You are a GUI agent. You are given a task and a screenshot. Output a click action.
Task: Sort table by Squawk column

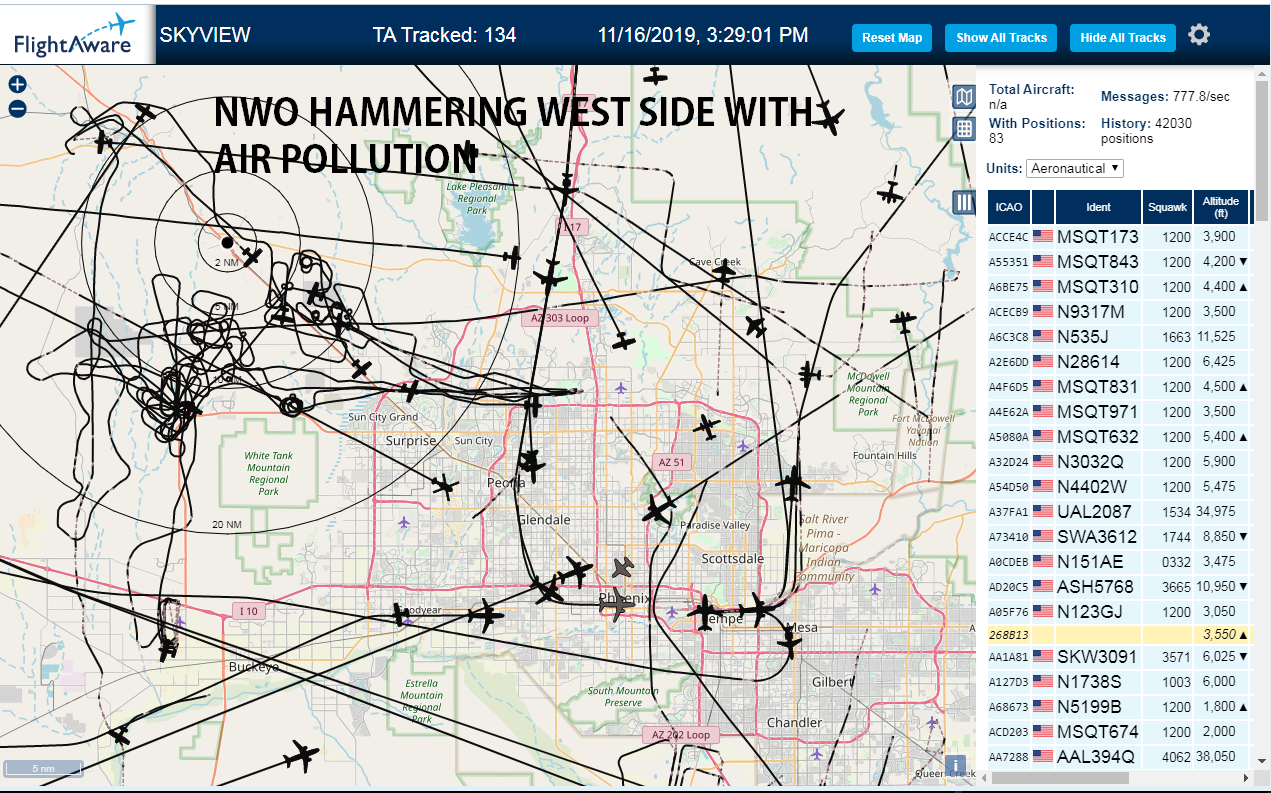click(1167, 207)
